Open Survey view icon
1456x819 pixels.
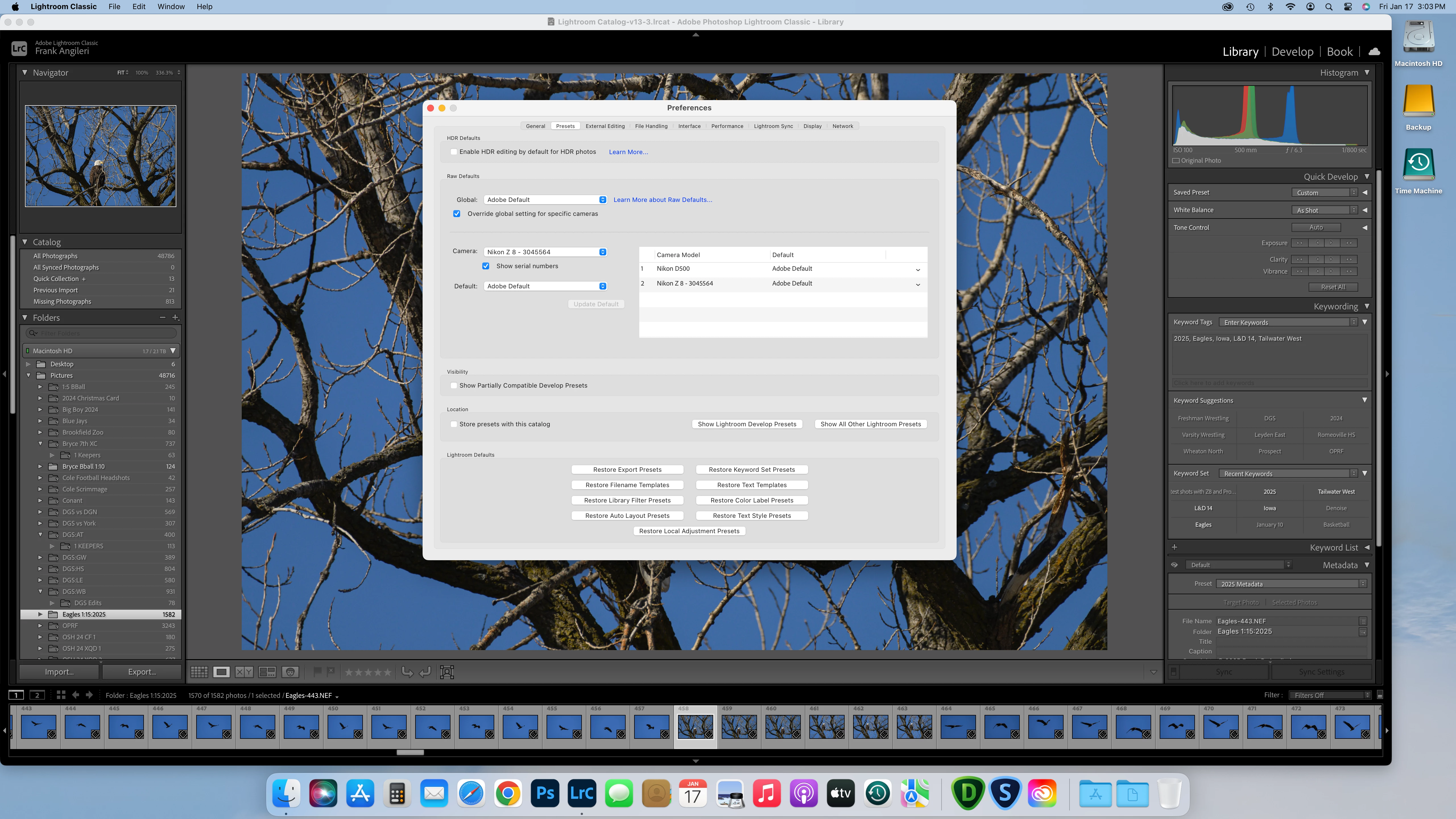coord(267,672)
